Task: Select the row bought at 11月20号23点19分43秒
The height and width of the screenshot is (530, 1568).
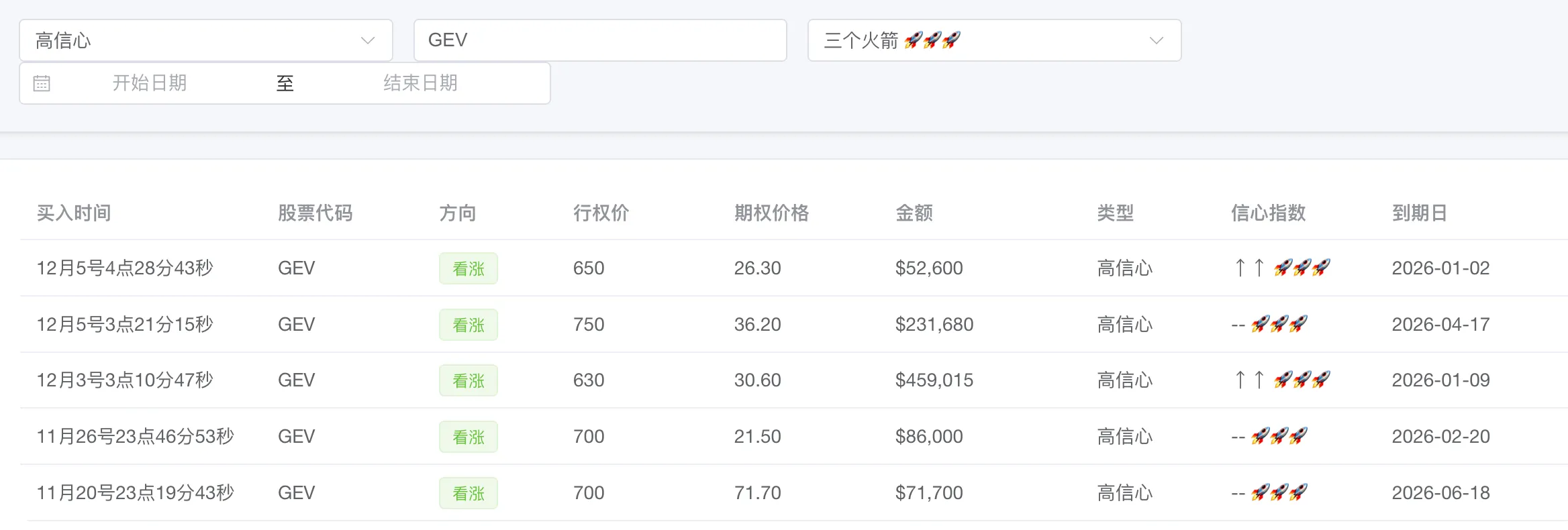Action: (x=135, y=493)
